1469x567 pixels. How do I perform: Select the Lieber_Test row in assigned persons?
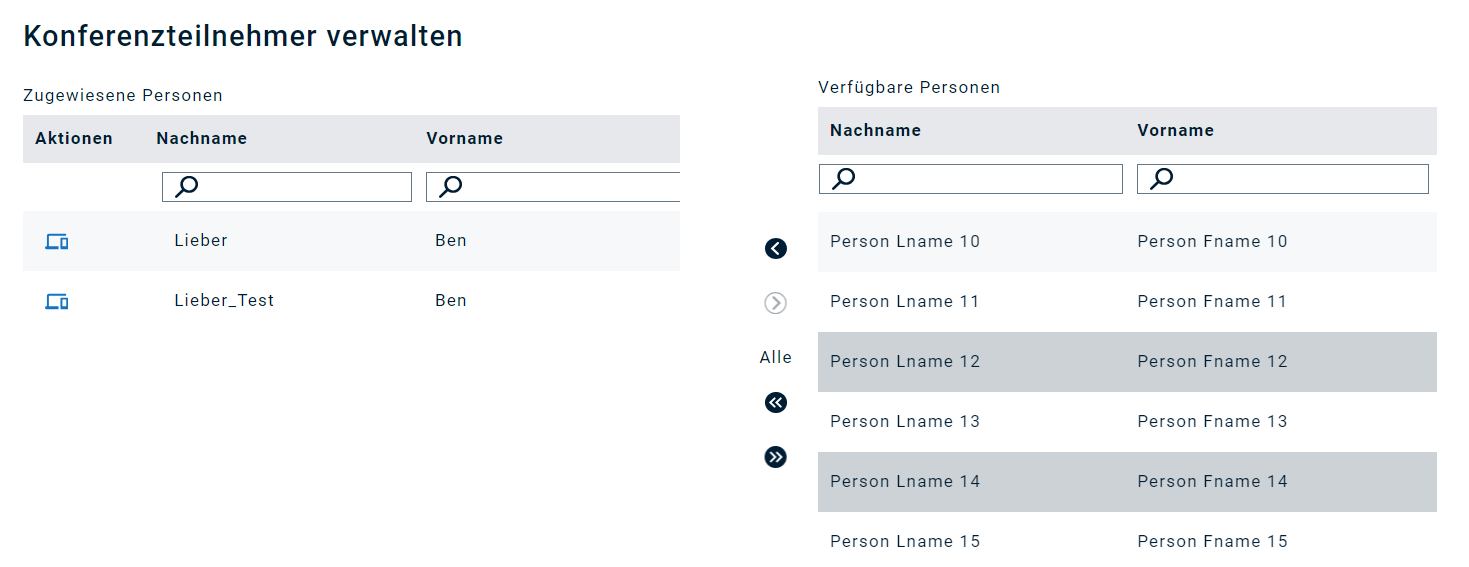click(x=351, y=301)
